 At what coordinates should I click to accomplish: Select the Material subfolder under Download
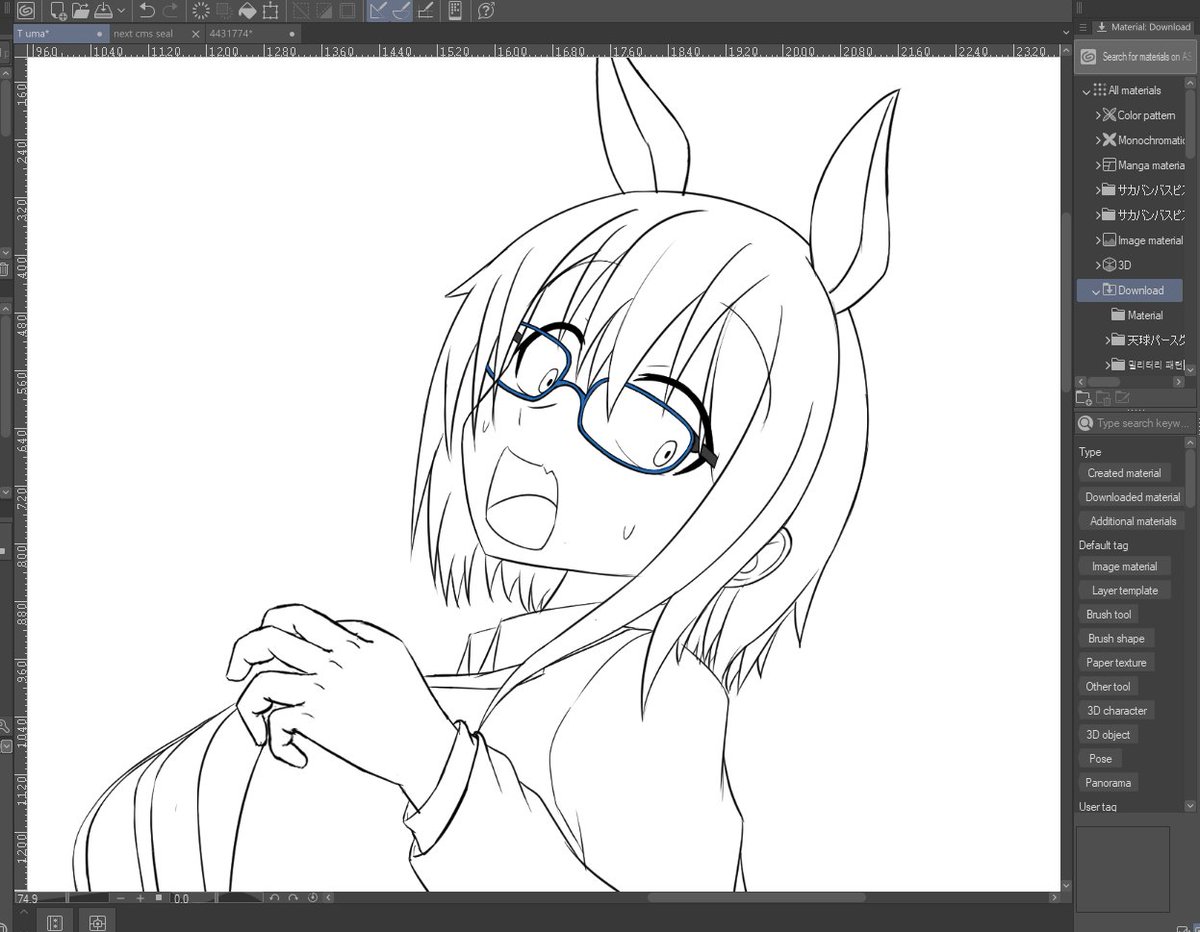[1136, 316]
